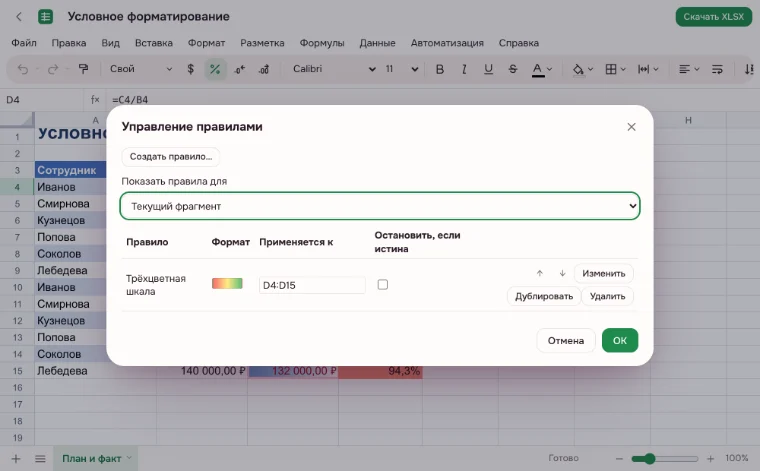Image resolution: width=760 pixels, height=471 pixels.
Task: Expand the fill color dropdown arrow
Action: coord(590,69)
